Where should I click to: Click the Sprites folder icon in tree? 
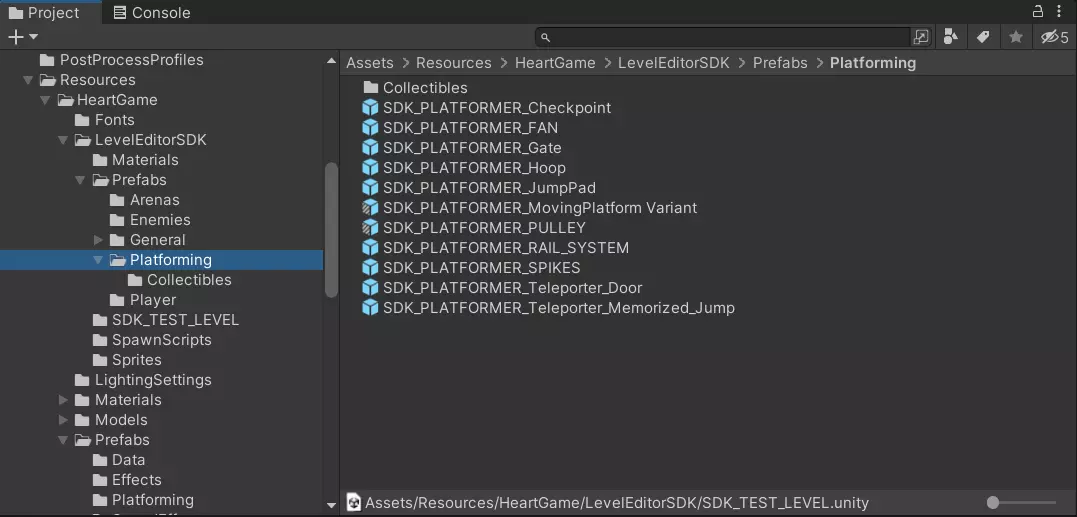coord(100,360)
